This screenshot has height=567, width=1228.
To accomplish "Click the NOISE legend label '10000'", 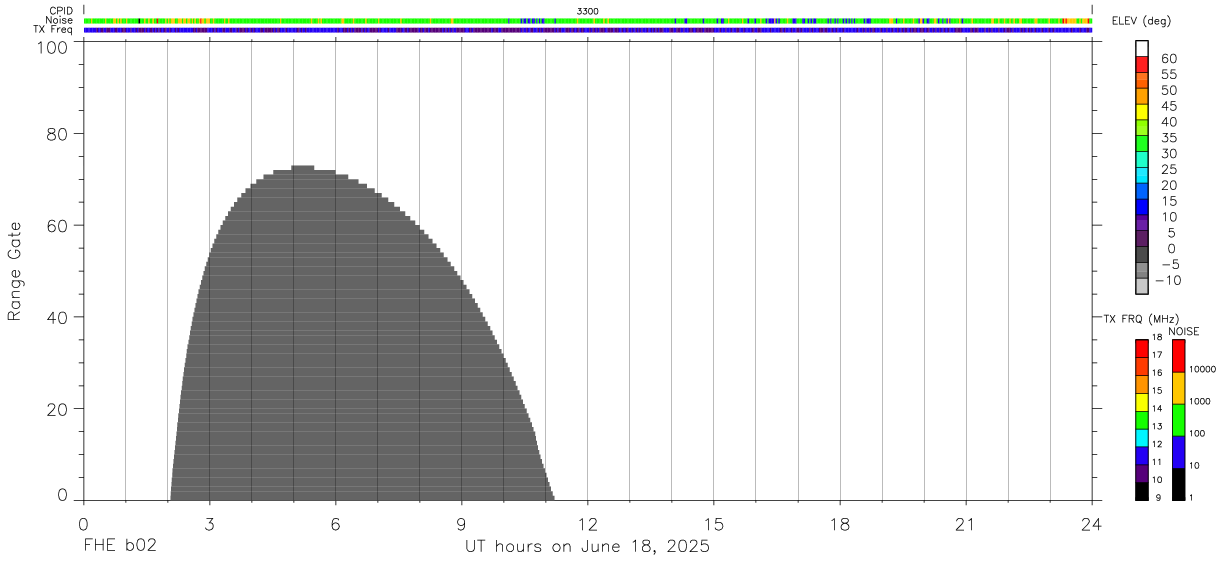I will pos(1202,369).
